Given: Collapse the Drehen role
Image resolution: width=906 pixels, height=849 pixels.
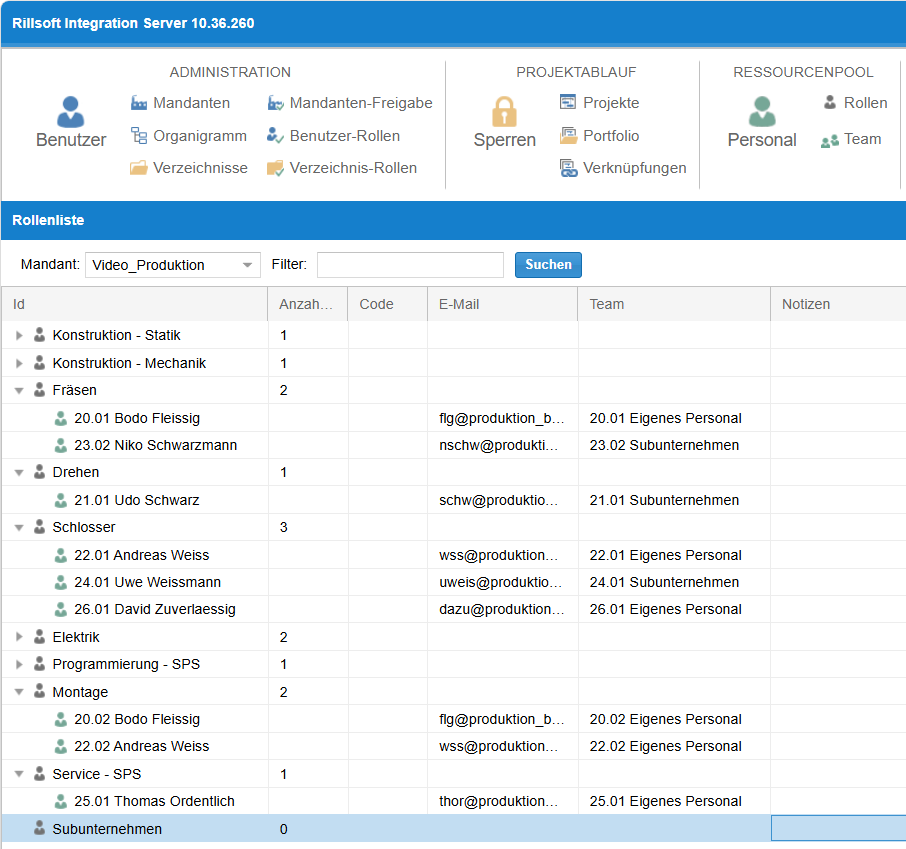Looking at the screenshot, I should (x=19, y=473).
